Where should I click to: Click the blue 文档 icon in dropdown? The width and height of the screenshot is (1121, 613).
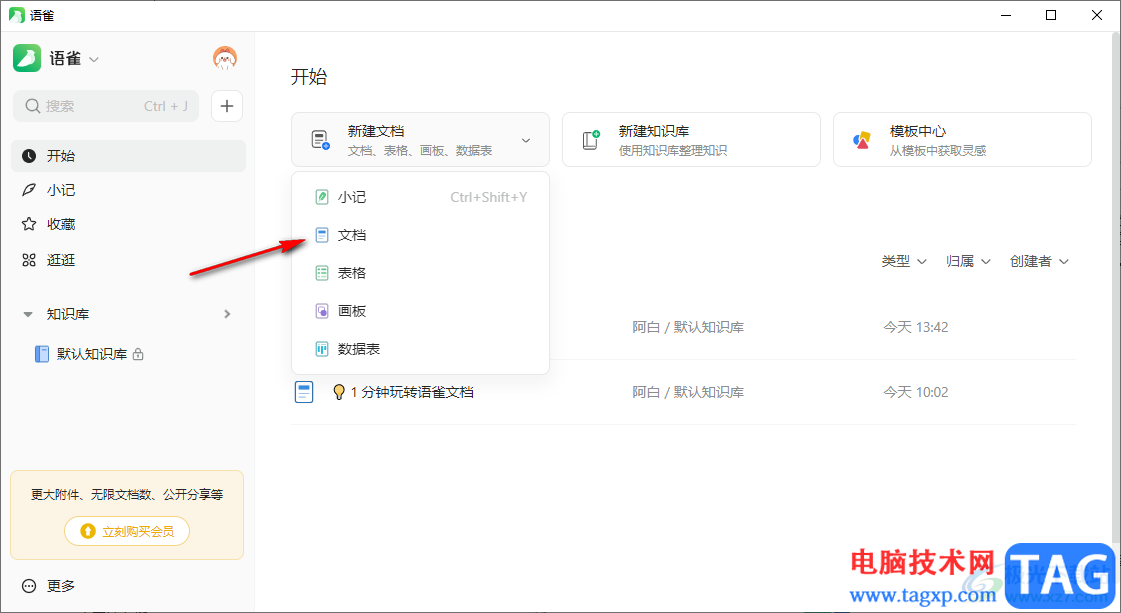[x=322, y=235]
